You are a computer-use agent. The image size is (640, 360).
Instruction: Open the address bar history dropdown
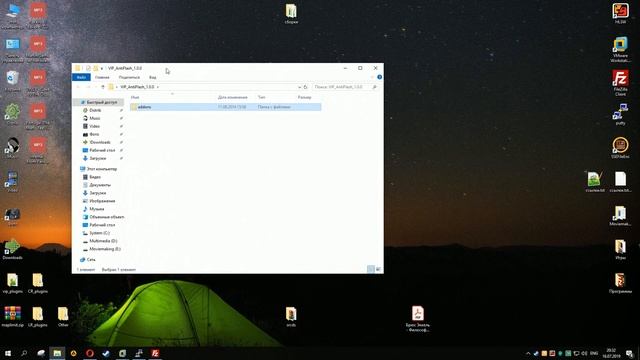coord(299,87)
